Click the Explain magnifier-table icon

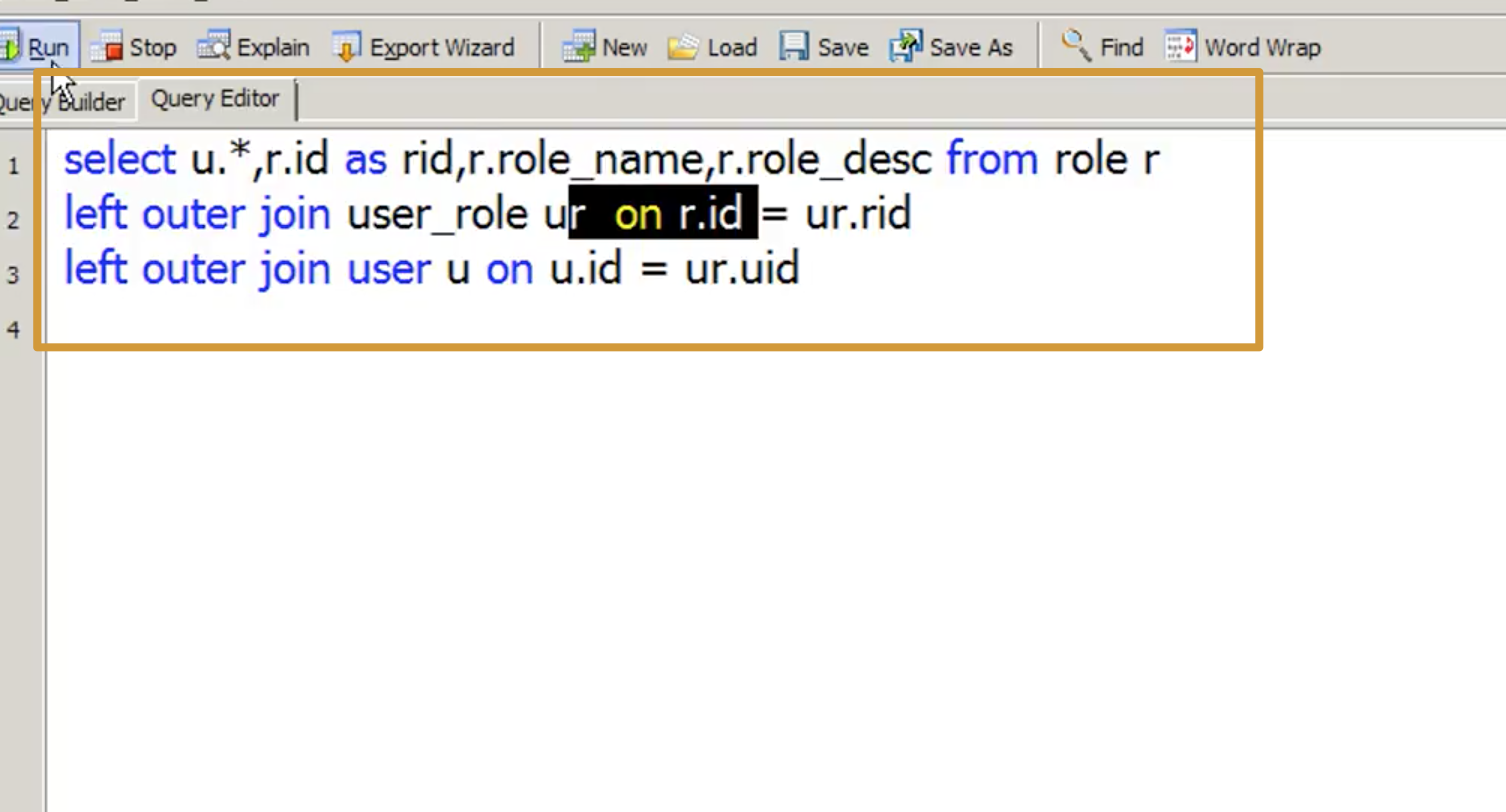pyautogui.click(x=214, y=47)
